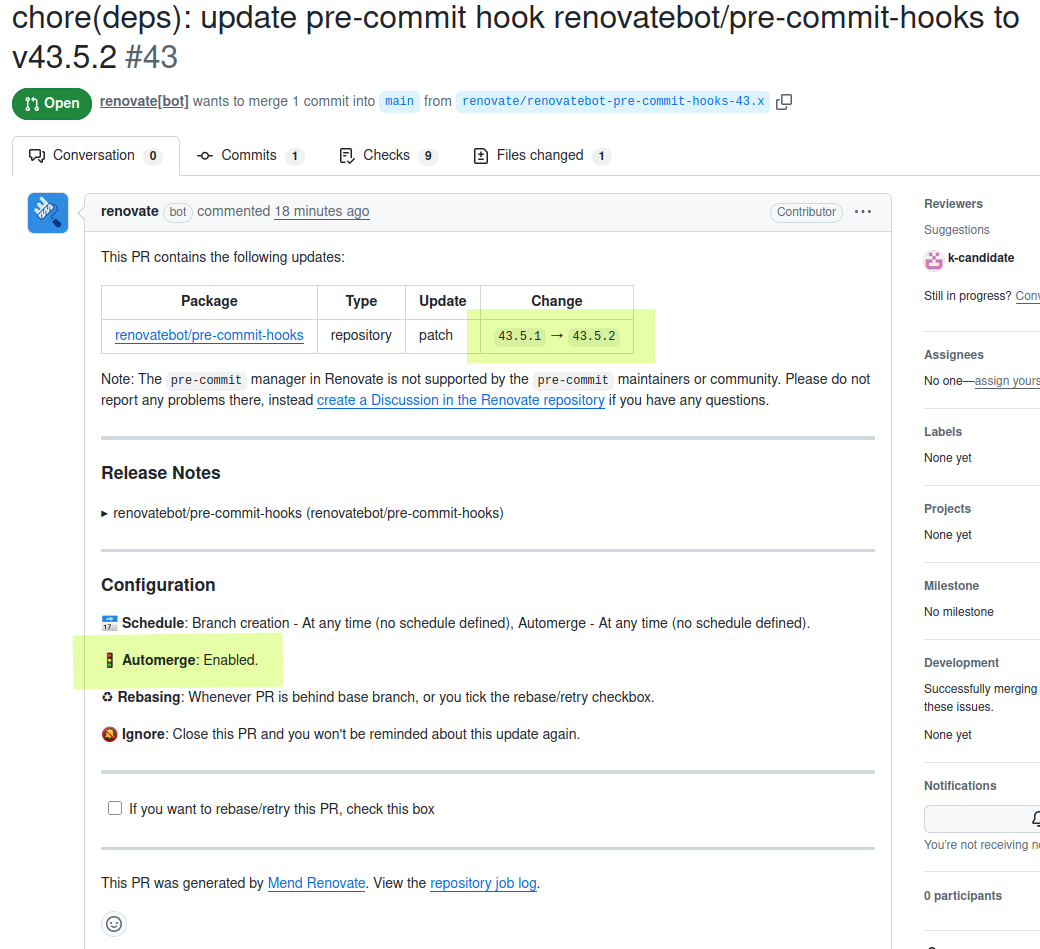Click the copy branch name icon

click(x=784, y=101)
